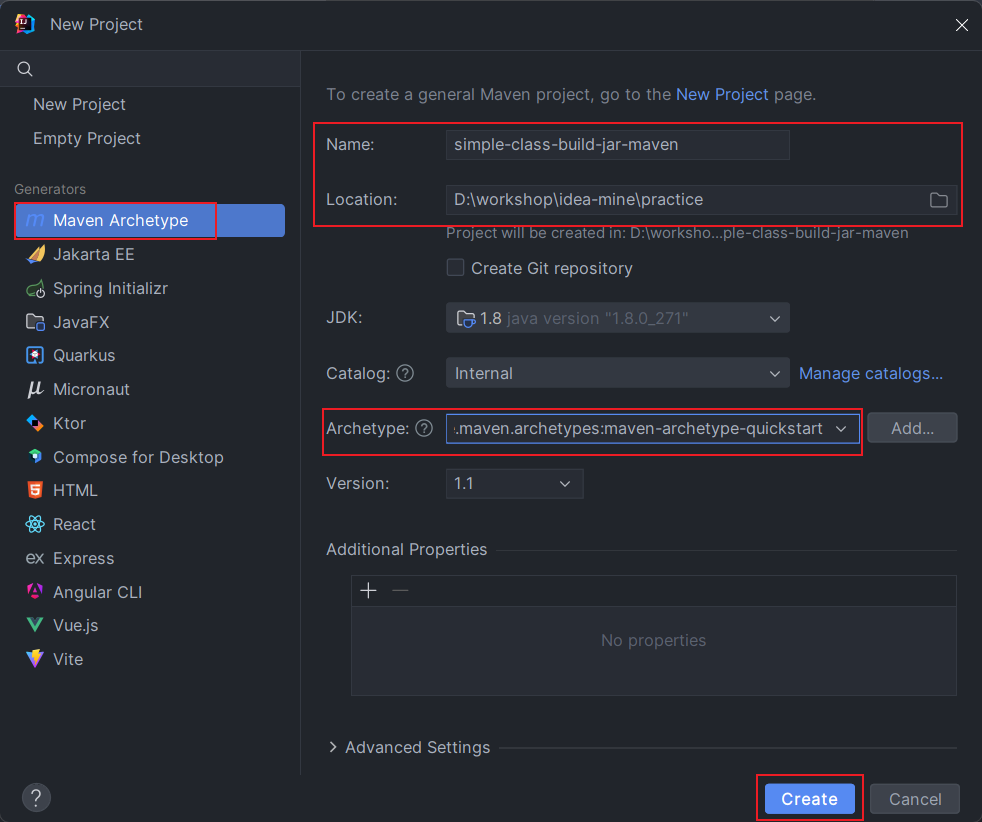Add a property with the plus icon
The width and height of the screenshot is (982, 822).
(x=368, y=590)
